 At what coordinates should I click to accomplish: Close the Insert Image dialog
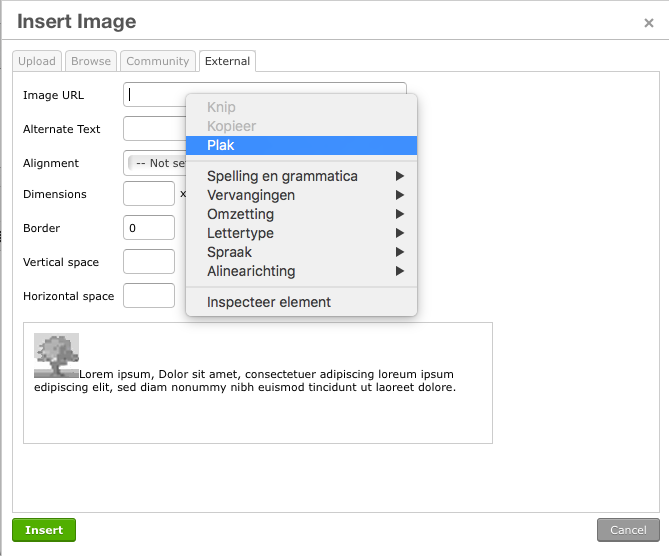click(x=648, y=23)
